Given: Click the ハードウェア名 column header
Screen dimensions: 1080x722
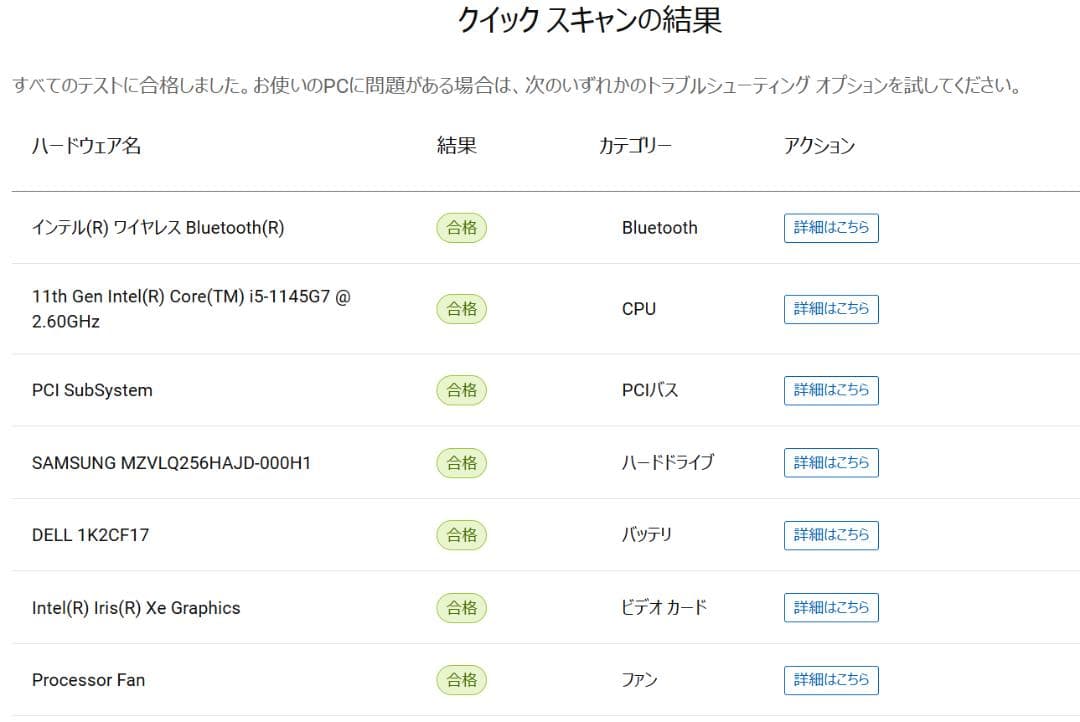Looking at the screenshot, I should point(86,146).
